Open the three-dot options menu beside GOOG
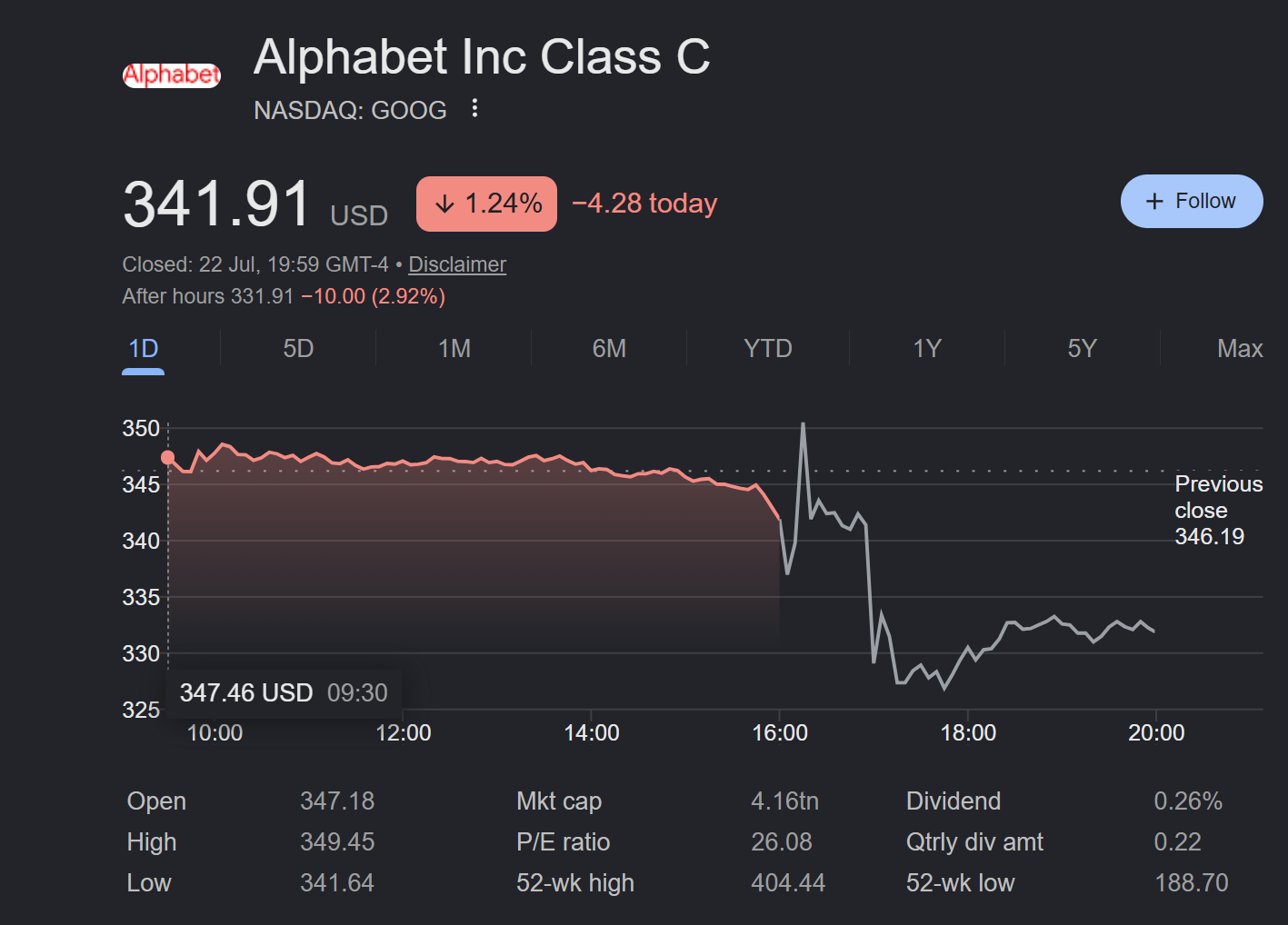This screenshot has width=1288, height=925. click(474, 109)
